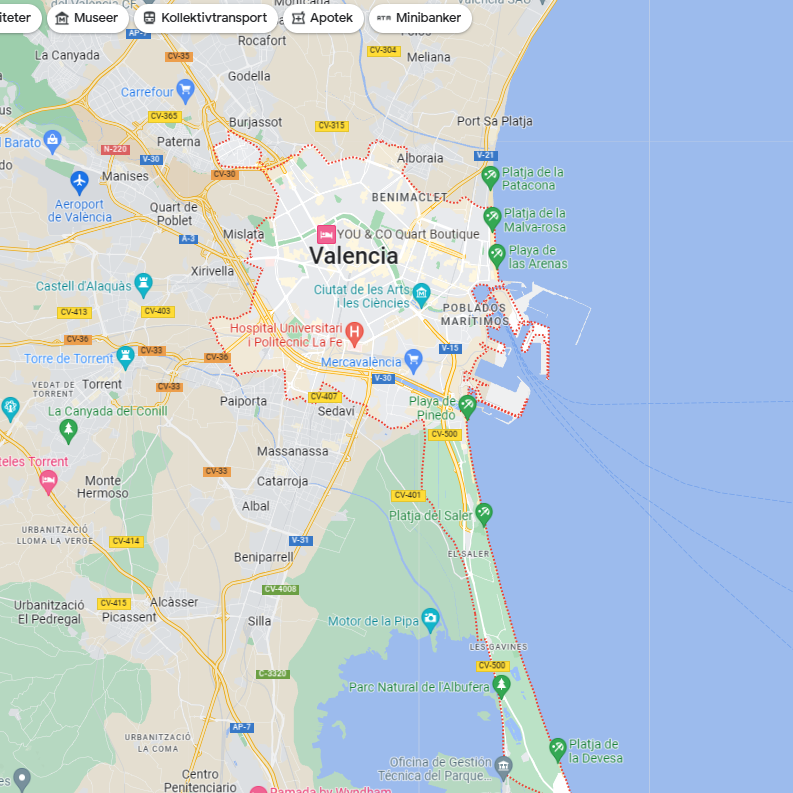This screenshot has width=793, height=793.
Task: Click the Alboraia town label
Action: [x=420, y=158]
